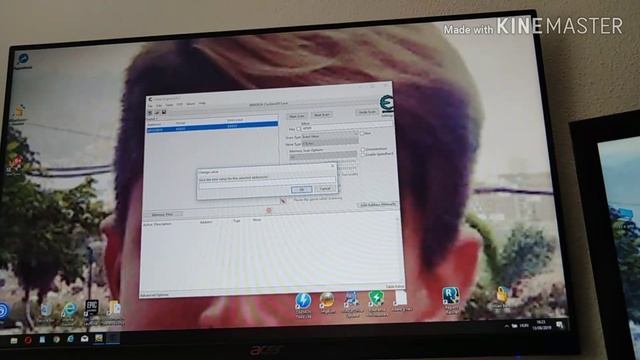Click the First Scan button
The width and height of the screenshot is (640, 360).
297,116
